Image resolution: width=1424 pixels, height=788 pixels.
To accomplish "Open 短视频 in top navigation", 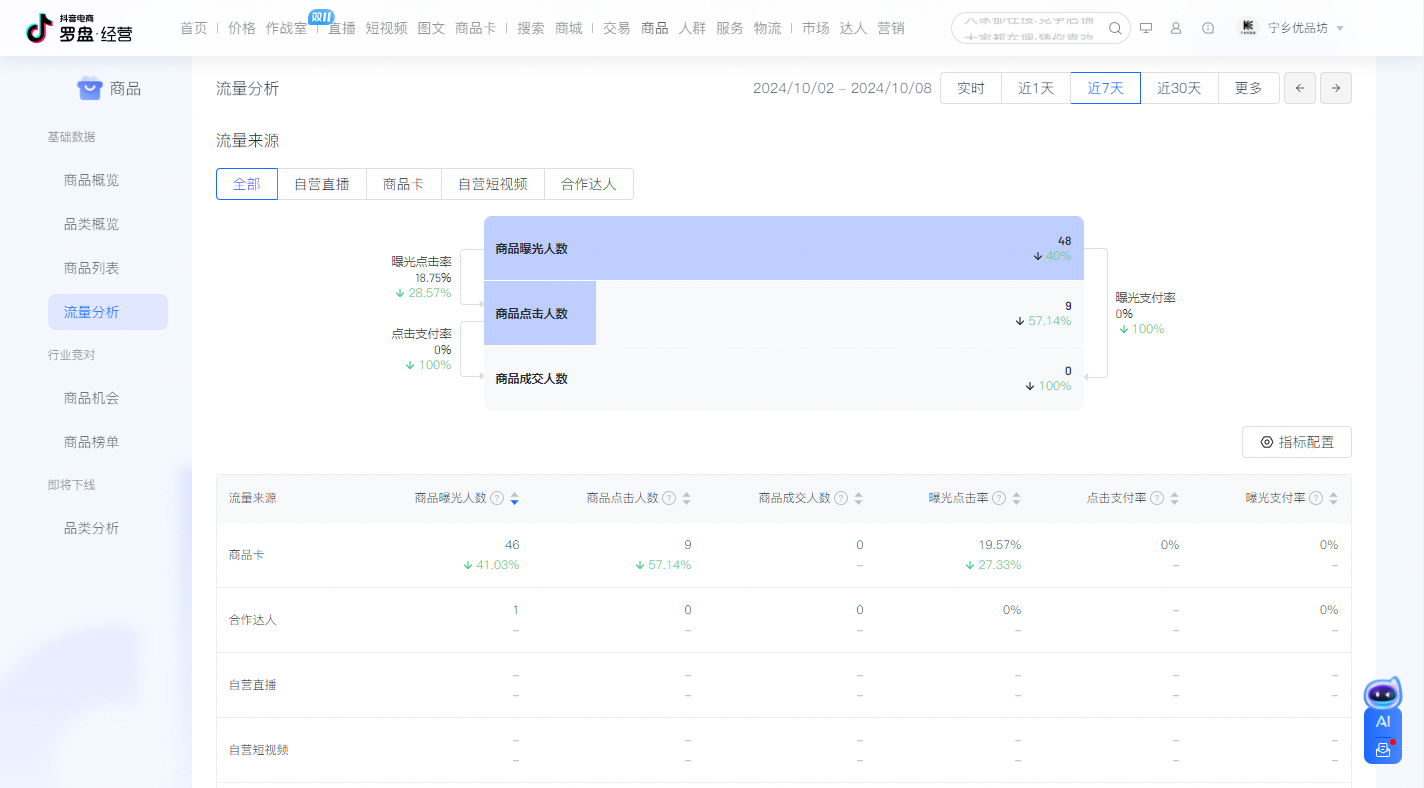I will [x=387, y=28].
